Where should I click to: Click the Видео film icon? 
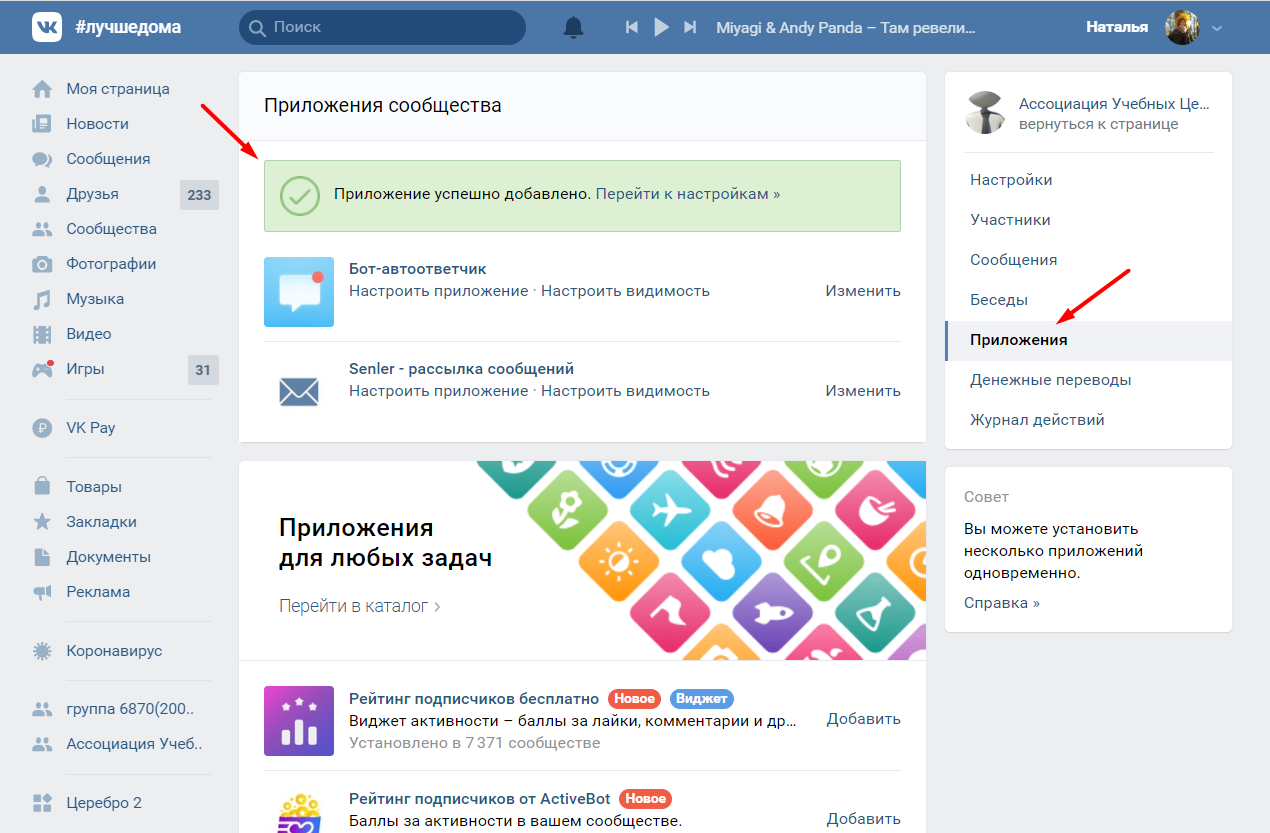[x=42, y=334]
